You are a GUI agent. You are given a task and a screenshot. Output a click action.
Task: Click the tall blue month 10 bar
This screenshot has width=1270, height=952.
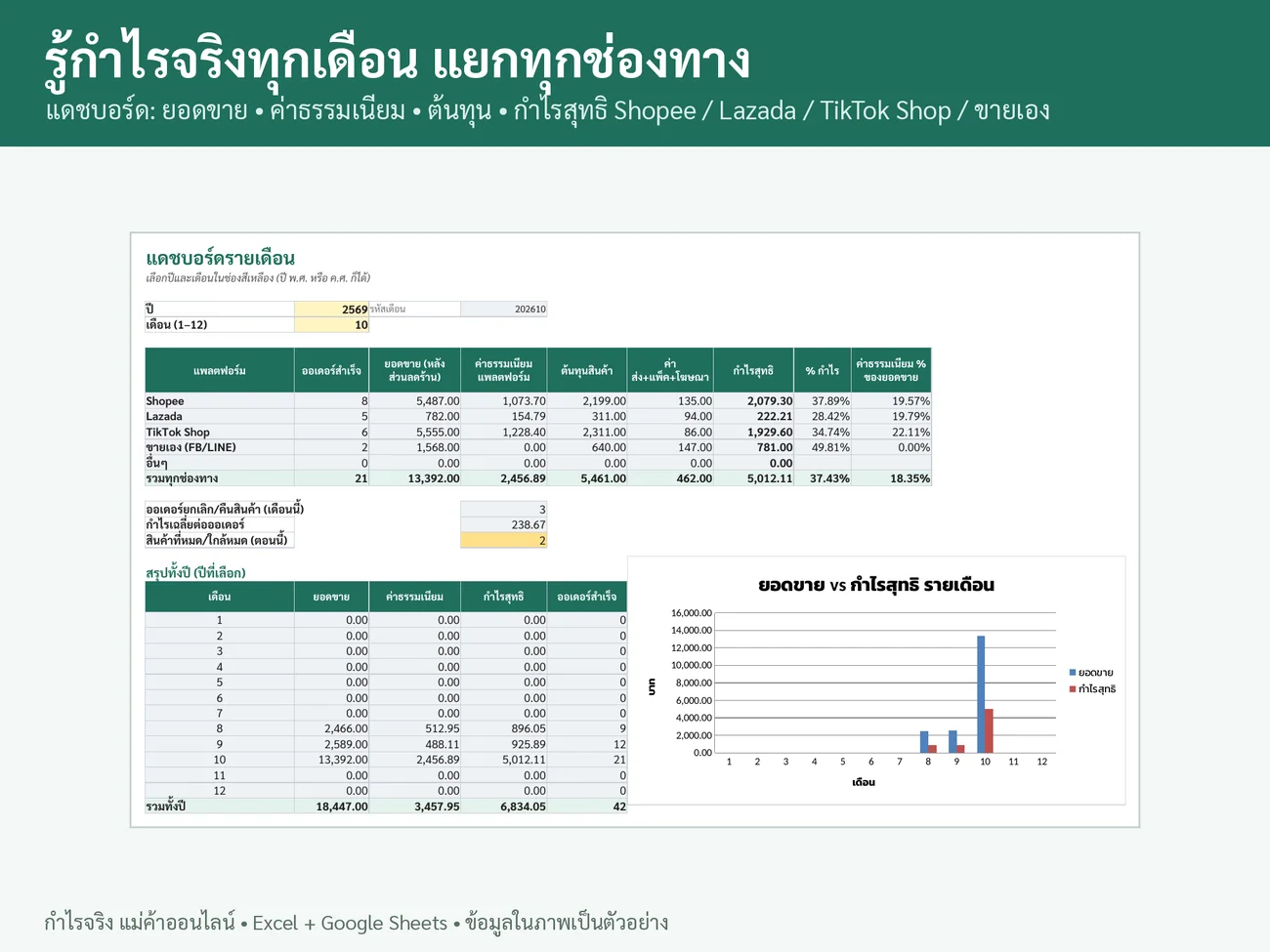981,694
